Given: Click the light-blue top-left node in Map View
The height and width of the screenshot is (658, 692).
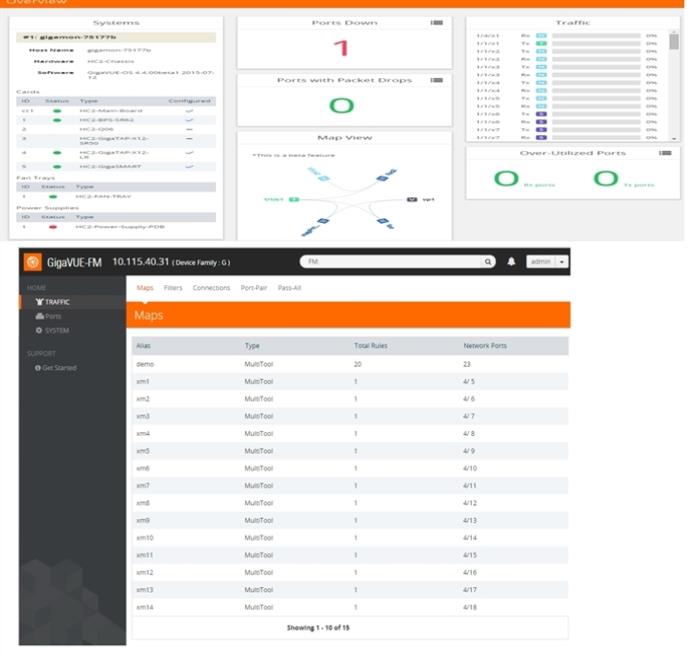Looking at the screenshot, I should click(323, 178).
